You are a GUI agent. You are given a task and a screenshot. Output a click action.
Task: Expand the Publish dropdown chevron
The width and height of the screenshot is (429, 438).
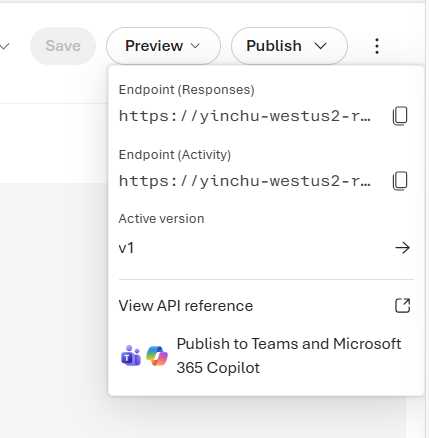(x=320, y=46)
